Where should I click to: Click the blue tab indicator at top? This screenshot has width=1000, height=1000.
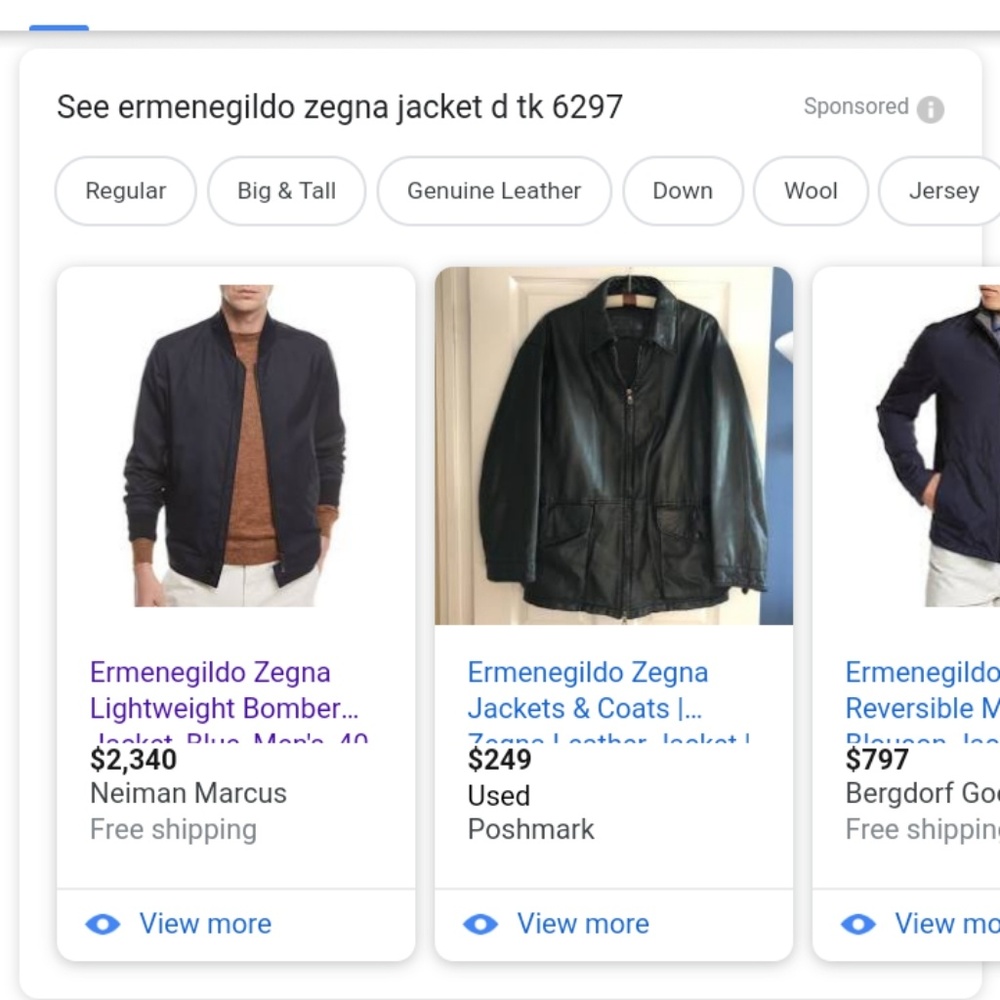61,25
